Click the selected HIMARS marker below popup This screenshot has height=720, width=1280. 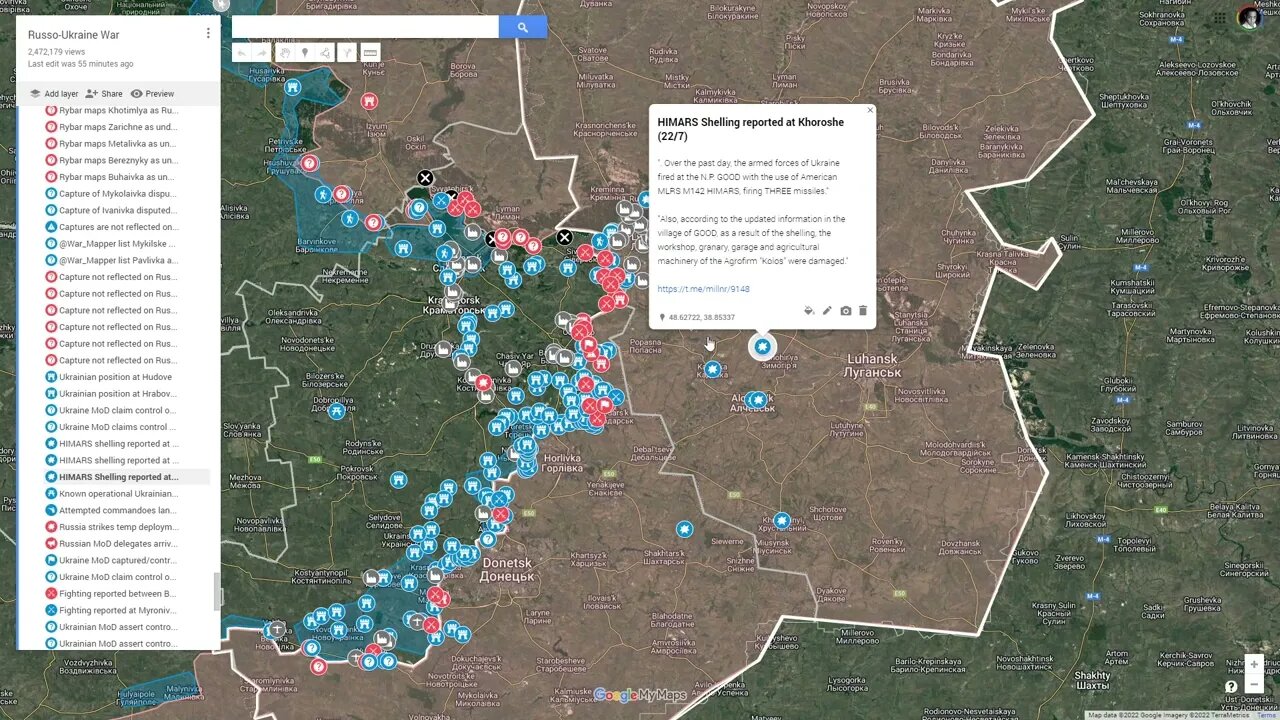coord(762,347)
